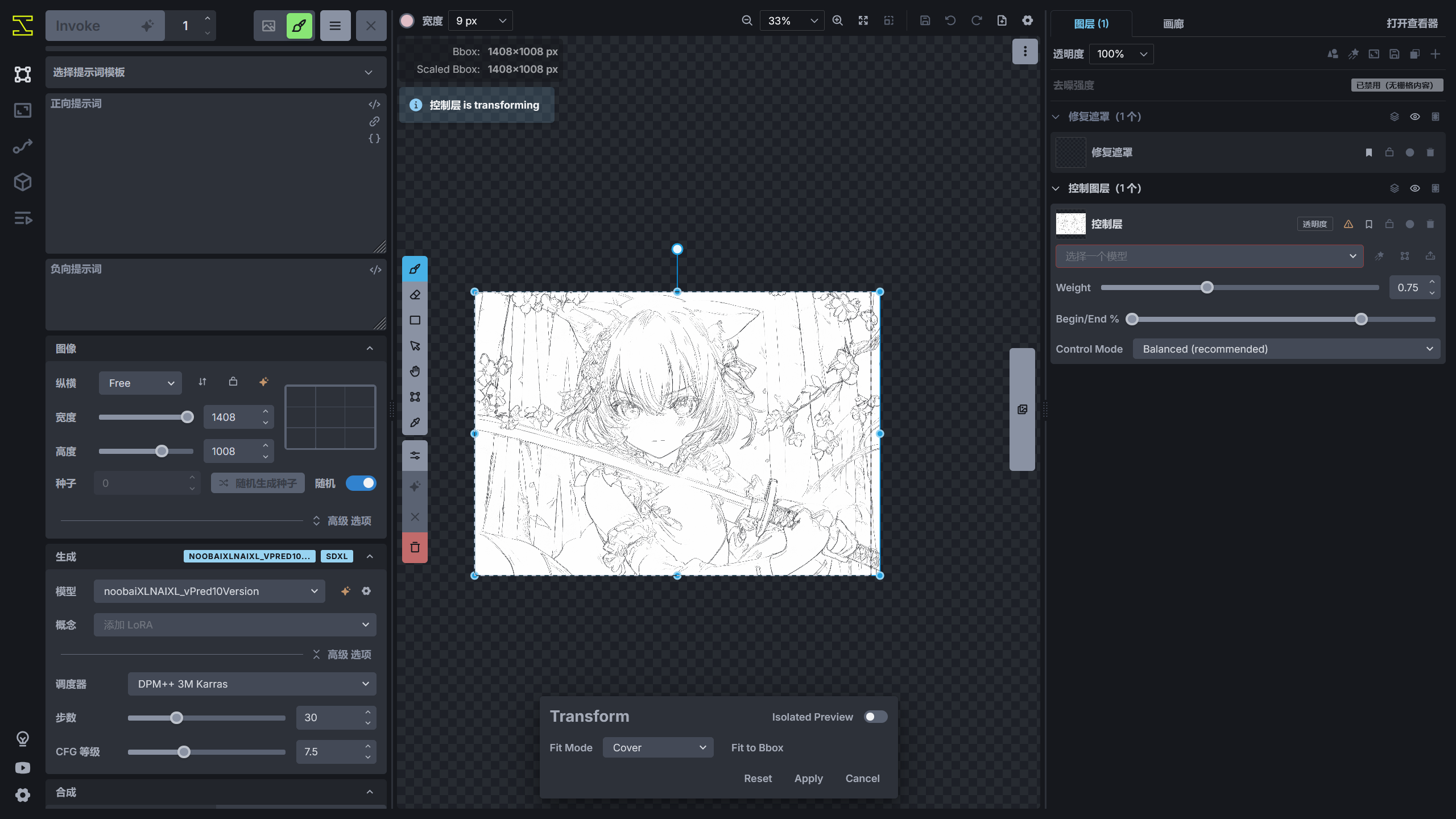Hide the 修复遮罩 group with its eye icon
This screenshot has width=1456, height=819.
click(x=1414, y=116)
